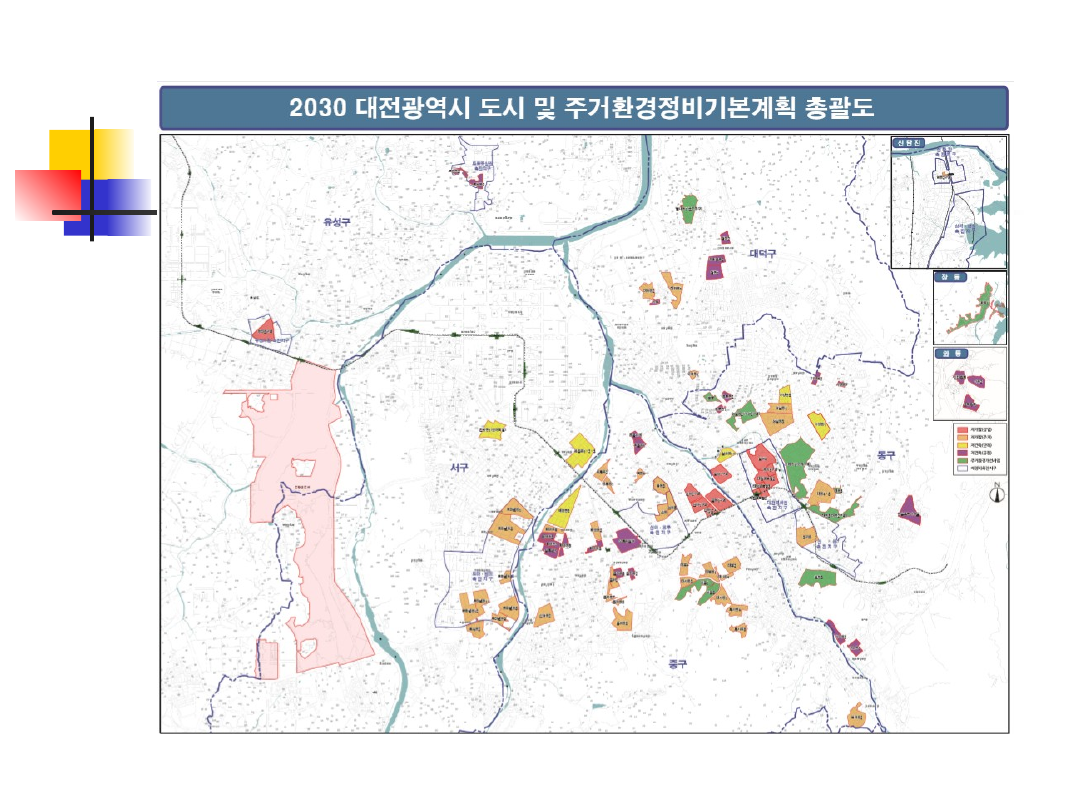Select the 대덕구 district label
Viewport: 1080px width, 810px height.
(762, 254)
